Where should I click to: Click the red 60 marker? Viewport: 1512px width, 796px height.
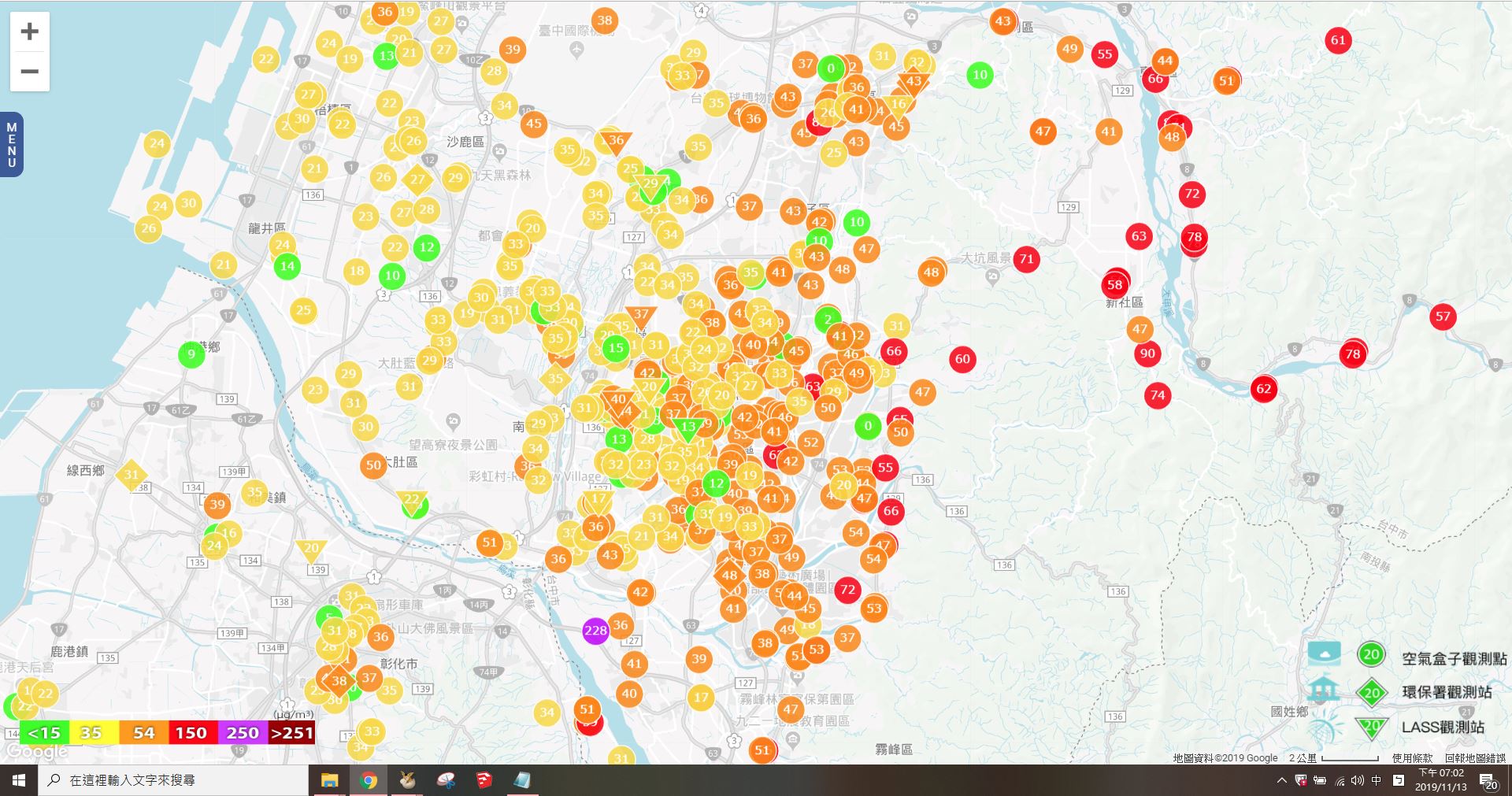coord(962,359)
